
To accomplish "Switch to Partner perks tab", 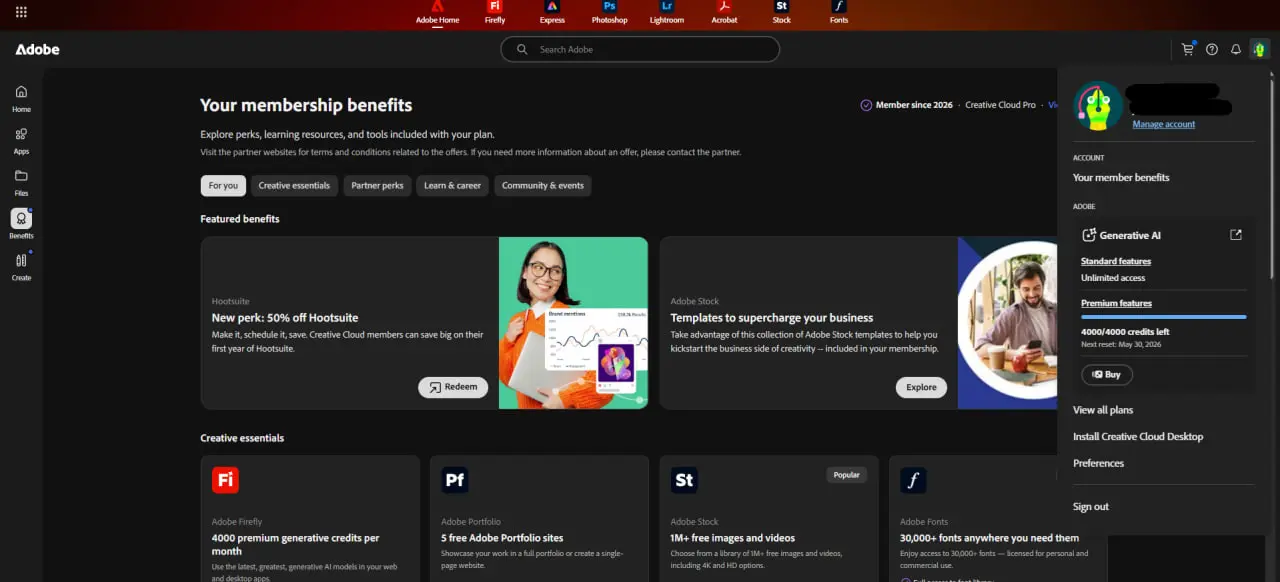I will 377,186.
